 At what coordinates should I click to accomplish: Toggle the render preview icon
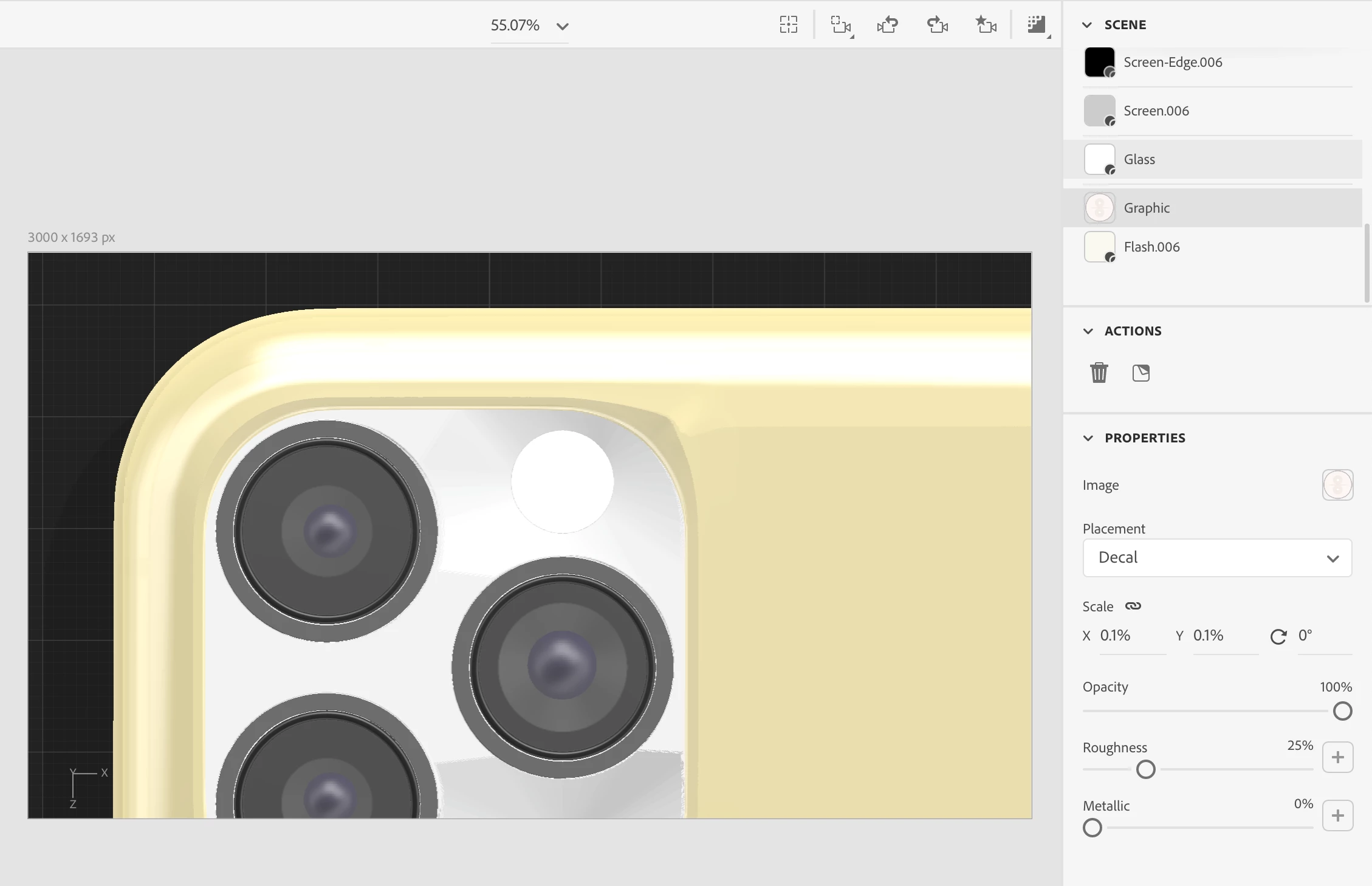click(1037, 25)
